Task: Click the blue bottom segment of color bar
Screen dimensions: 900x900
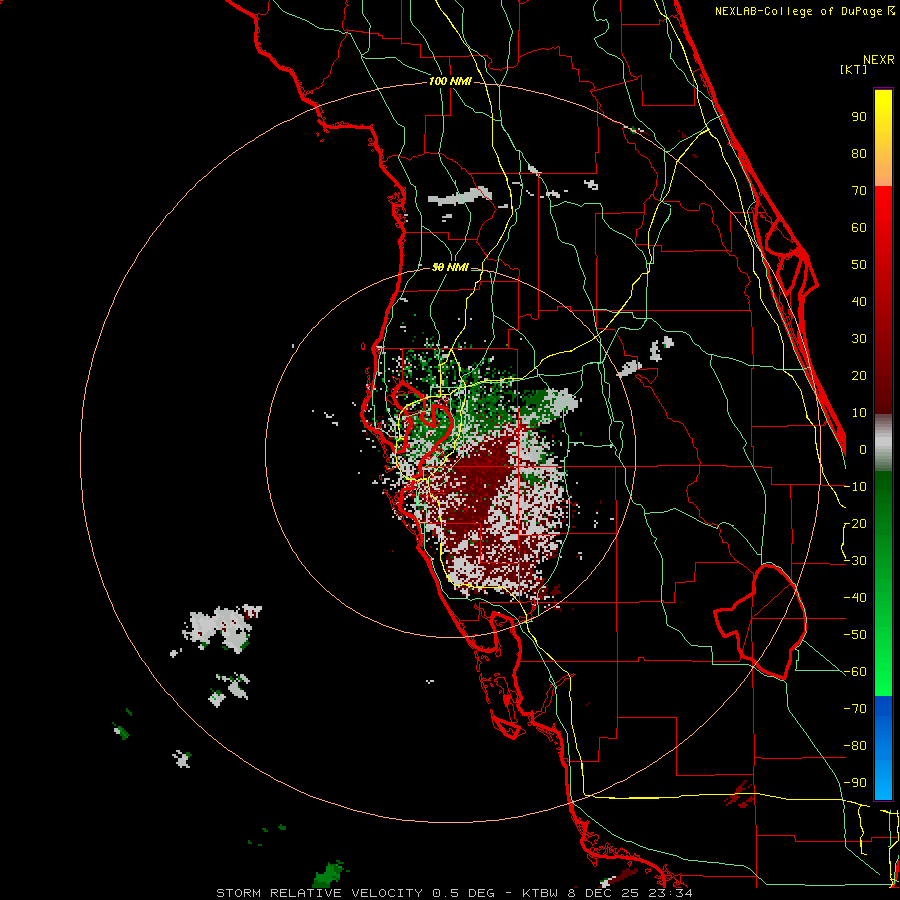Action: click(x=883, y=748)
